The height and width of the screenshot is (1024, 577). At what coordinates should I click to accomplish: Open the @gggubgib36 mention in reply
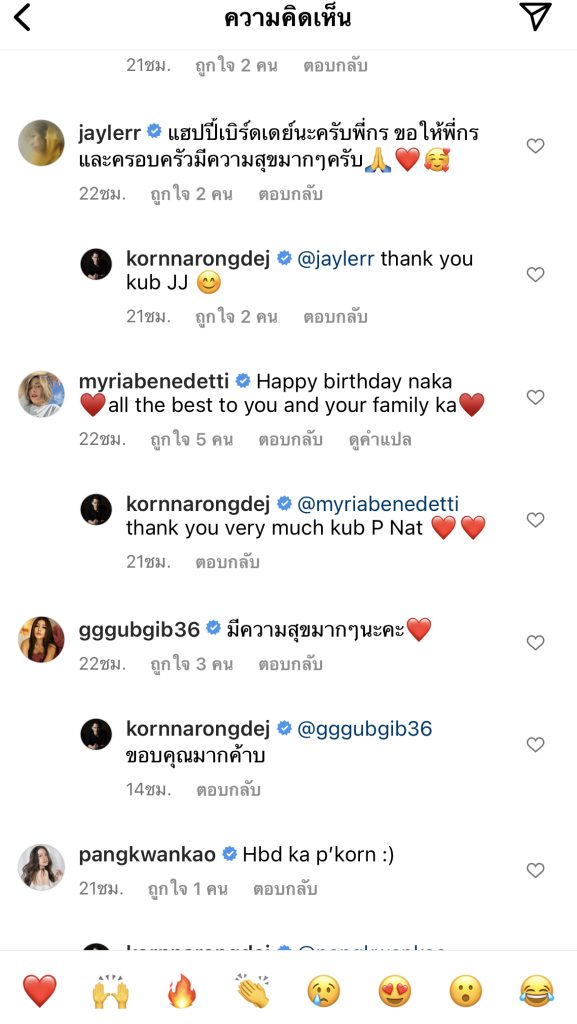coord(364,729)
